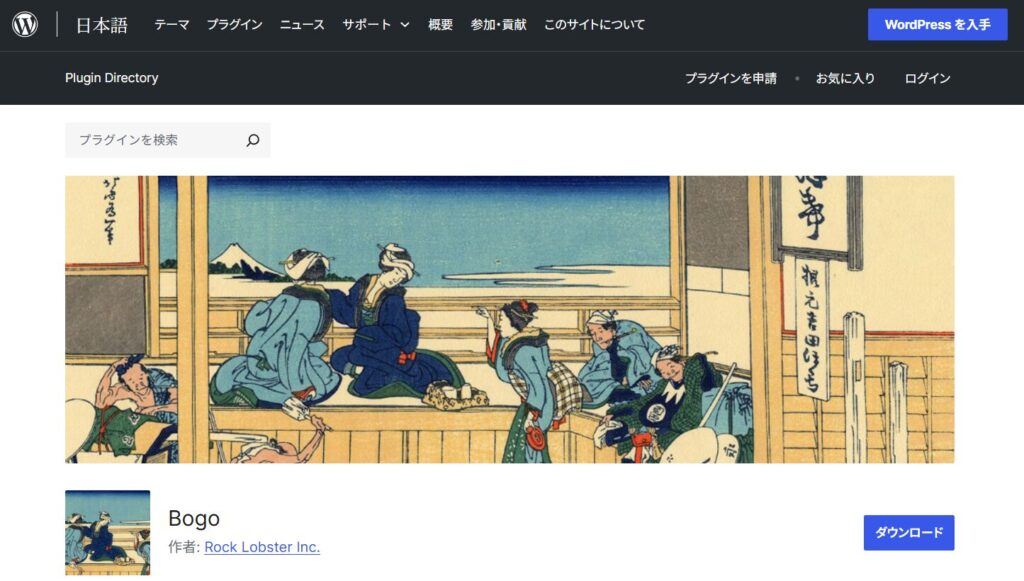Expand the サポート dropdown chevron
The height and width of the screenshot is (581, 1024).
pos(405,25)
